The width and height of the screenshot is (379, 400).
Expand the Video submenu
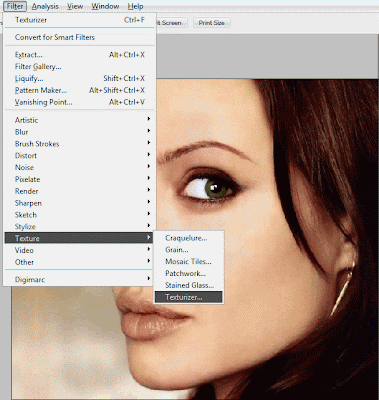click(80, 250)
